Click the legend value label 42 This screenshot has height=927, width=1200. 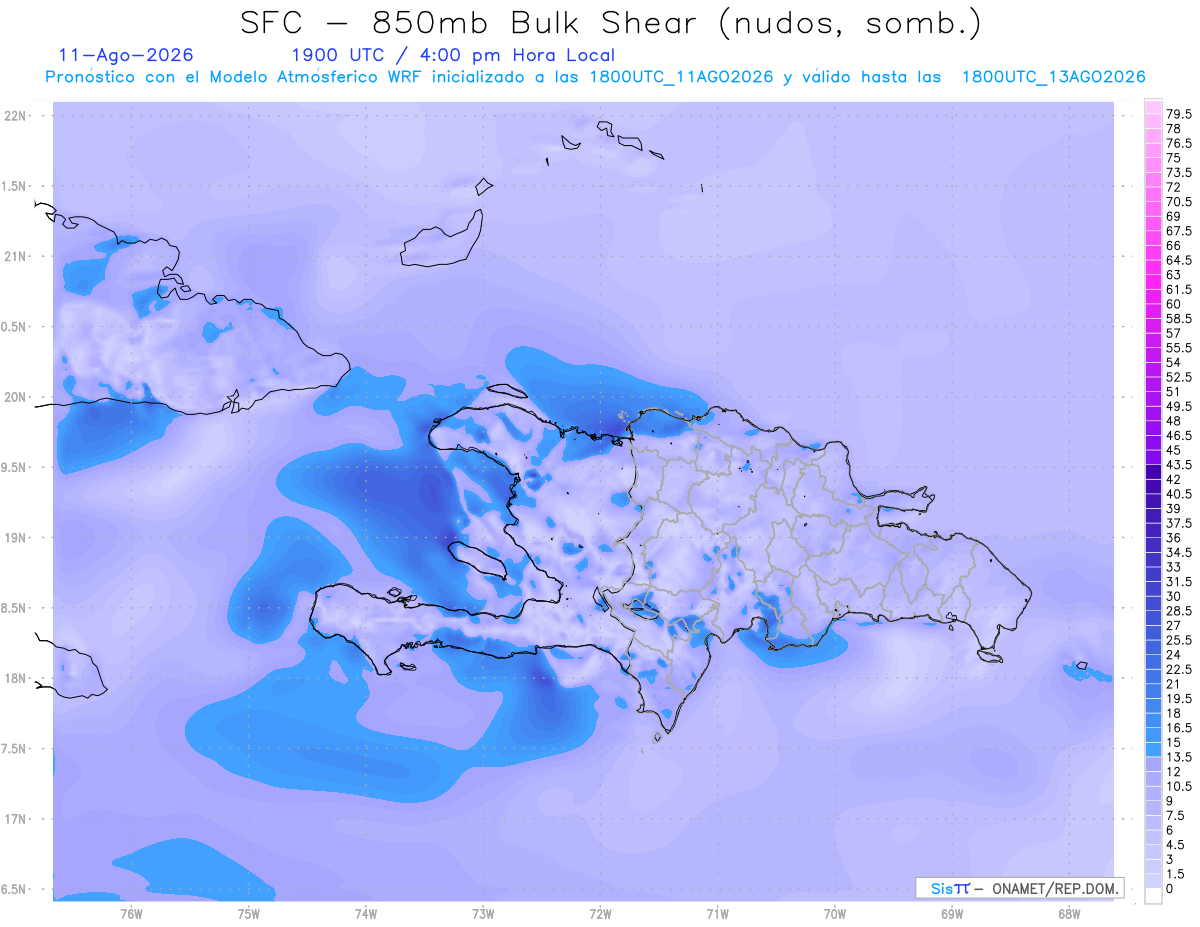click(x=1174, y=479)
